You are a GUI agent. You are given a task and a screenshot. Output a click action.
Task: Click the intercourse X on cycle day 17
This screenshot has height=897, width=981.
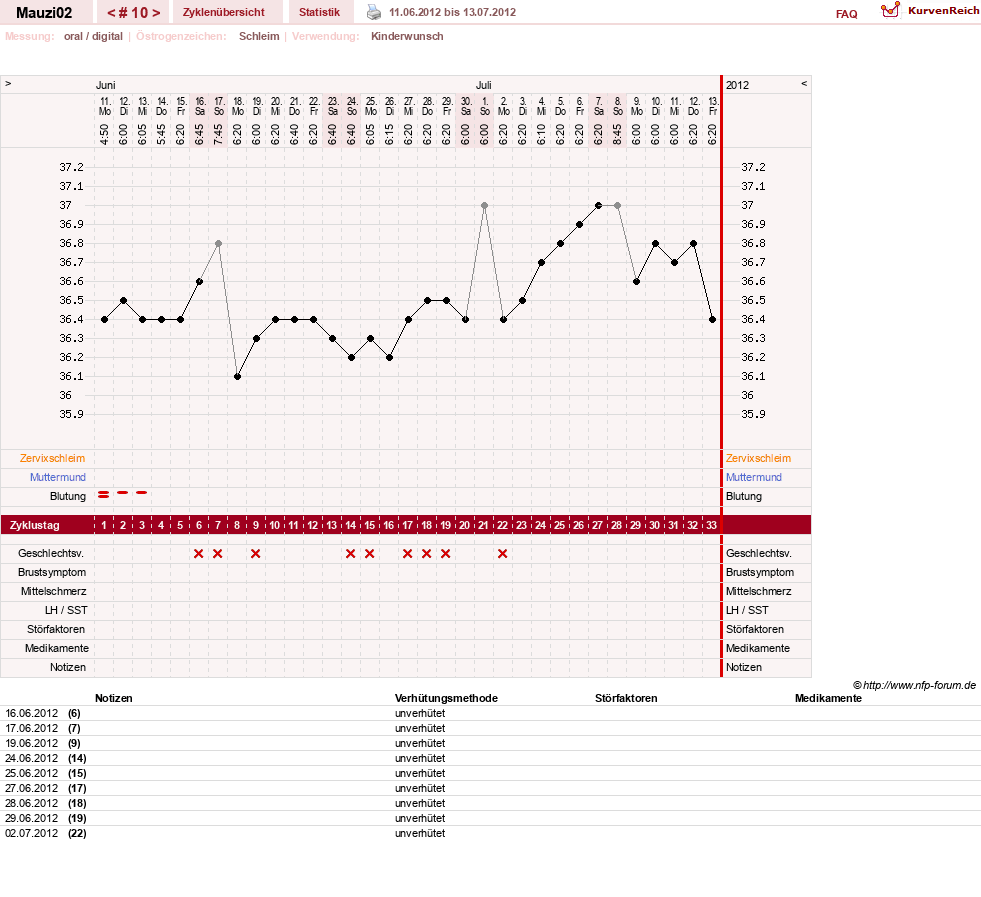coord(408,554)
